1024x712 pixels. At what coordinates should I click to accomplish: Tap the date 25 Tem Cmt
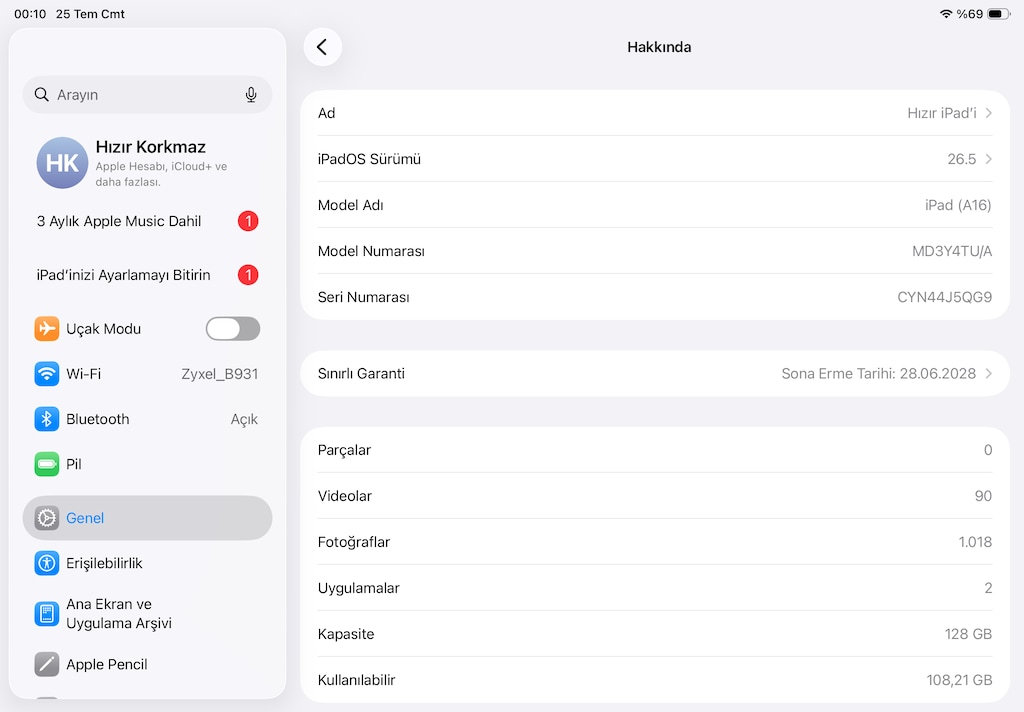(x=90, y=14)
